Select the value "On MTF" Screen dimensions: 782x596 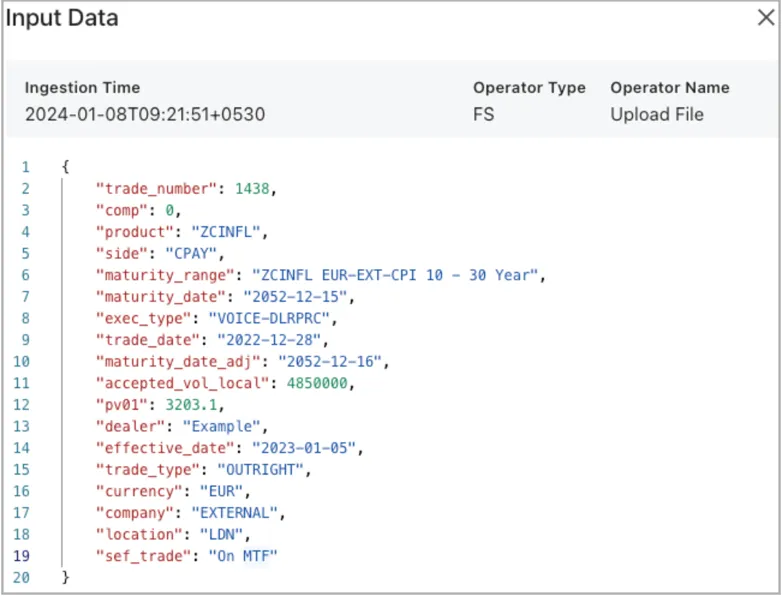pos(243,556)
